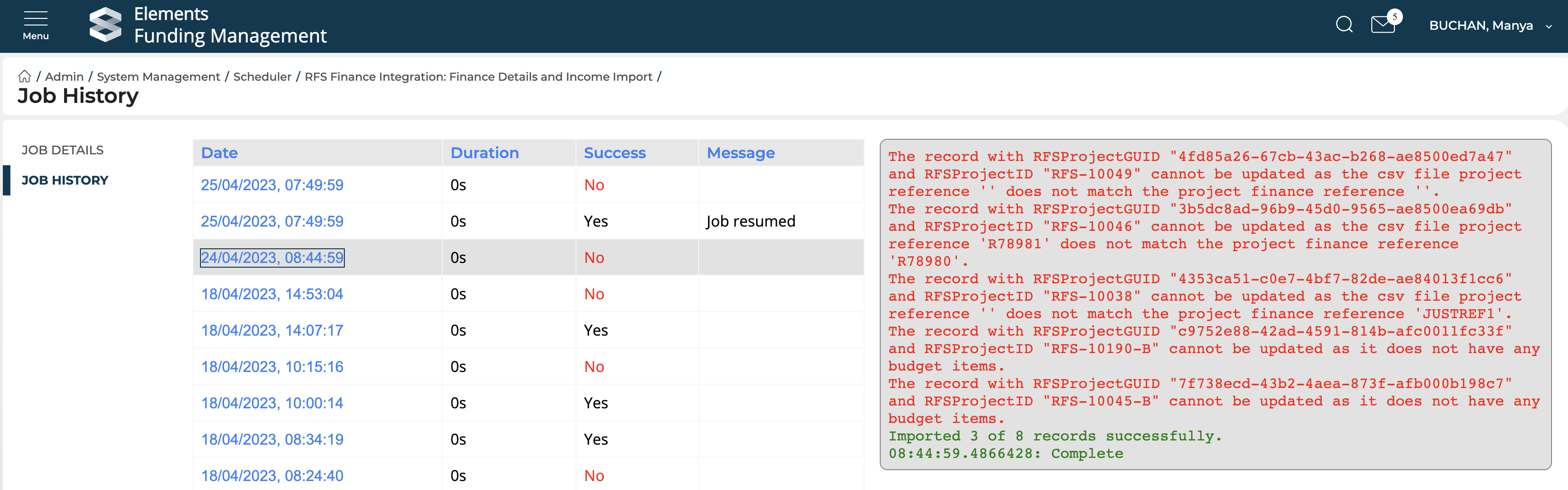Click the Message column header
The height and width of the screenshot is (490, 1568).
[740, 153]
